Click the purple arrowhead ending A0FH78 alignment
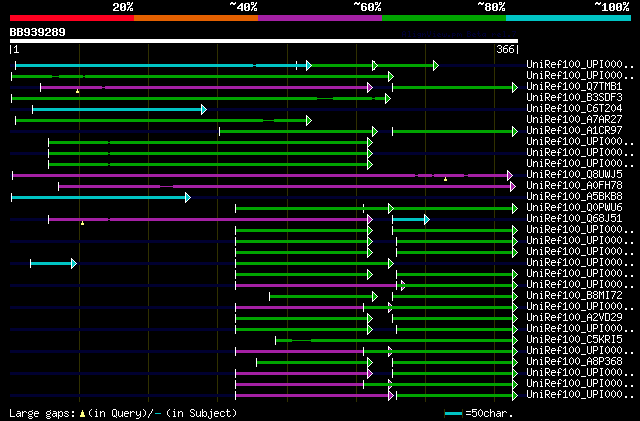Screen dimensions: 640x421 (x=513, y=187)
